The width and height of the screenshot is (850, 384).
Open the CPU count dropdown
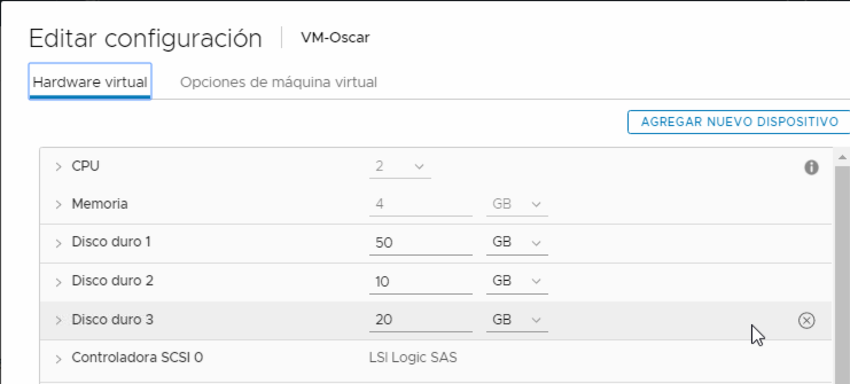coord(400,167)
